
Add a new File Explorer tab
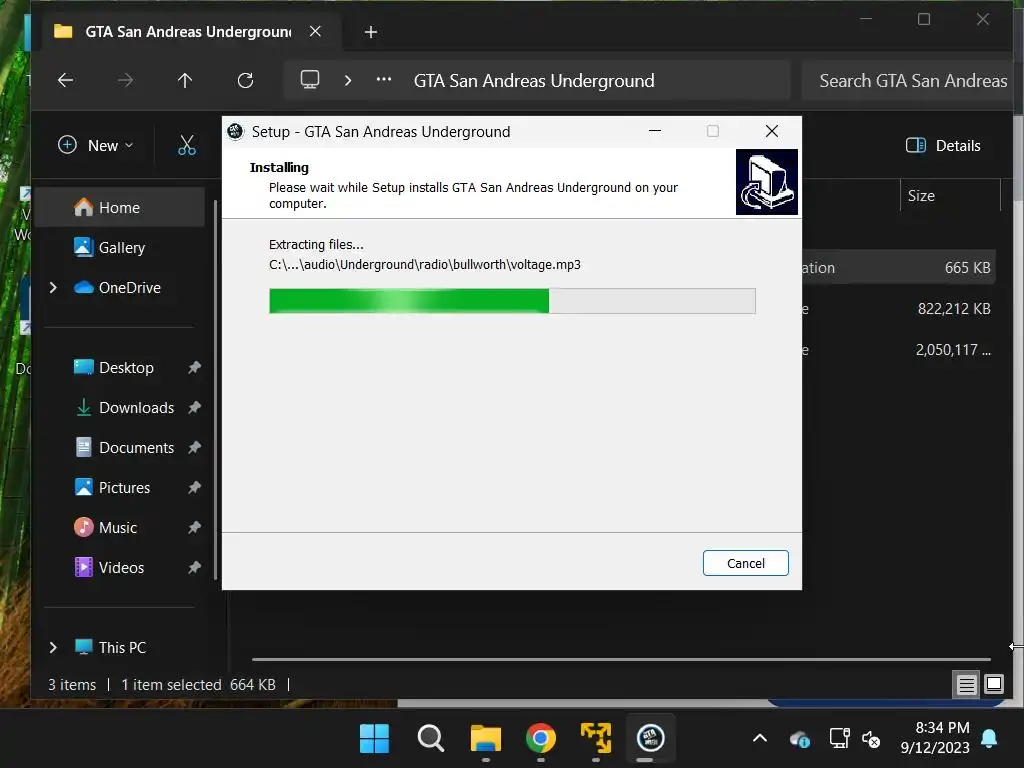tap(370, 32)
